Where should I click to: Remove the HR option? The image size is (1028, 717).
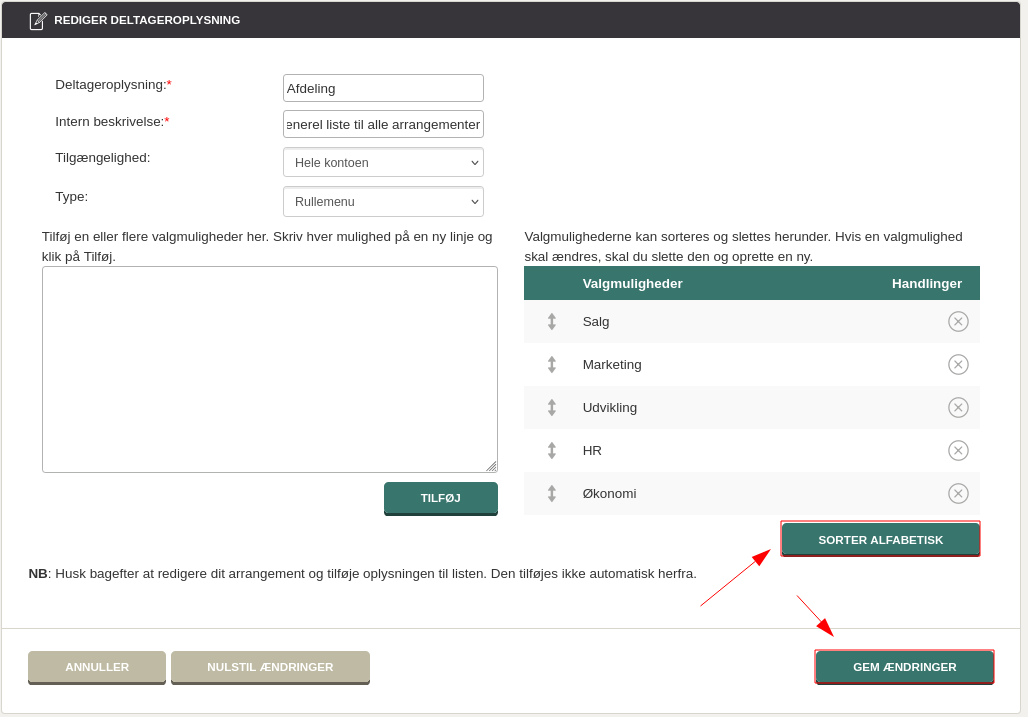[958, 451]
